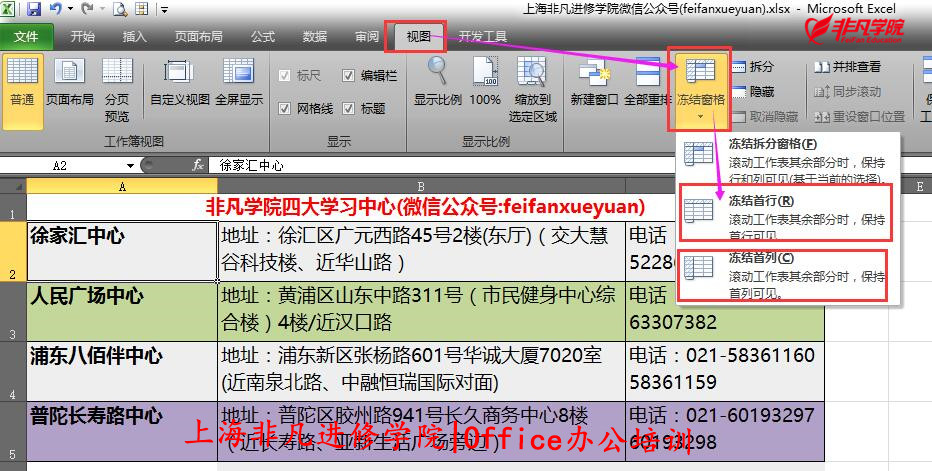Click the Undo arrow icon
Screen dimensions: 932x471
(56, 9)
